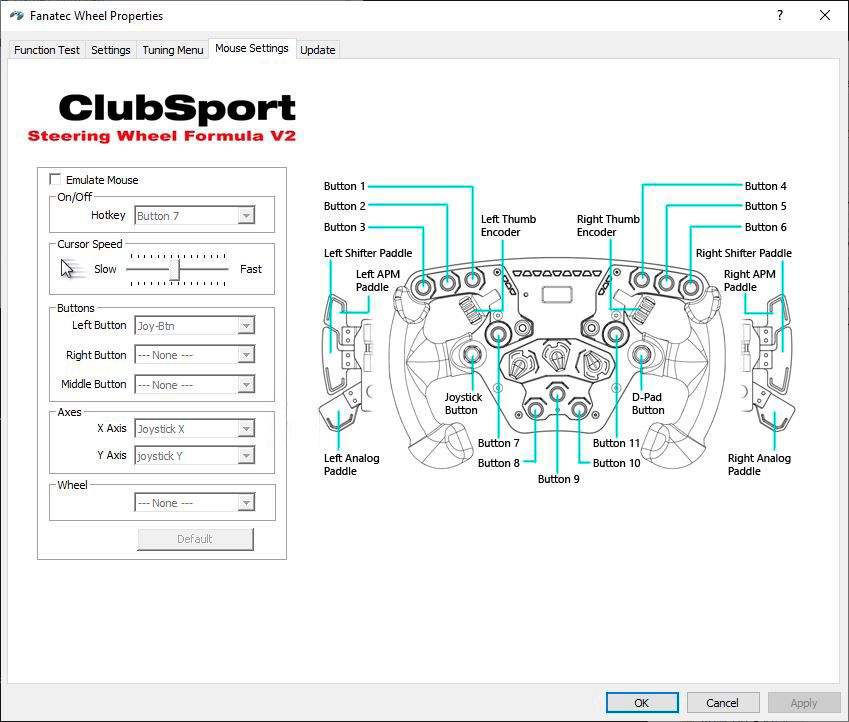The width and height of the screenshot is (849, 722).
Task: Open the Right Button dropdown
Action: click(x=194, y=355)
